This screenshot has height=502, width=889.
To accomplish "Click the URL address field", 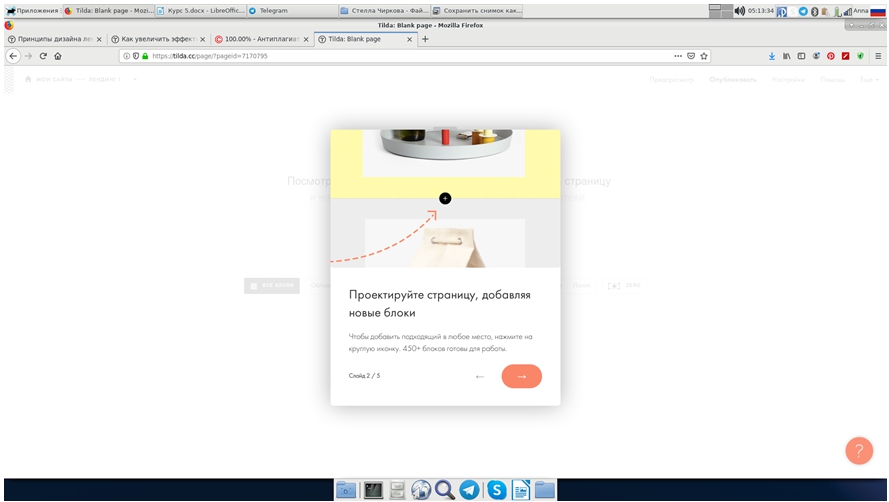I will click(400, 56).
